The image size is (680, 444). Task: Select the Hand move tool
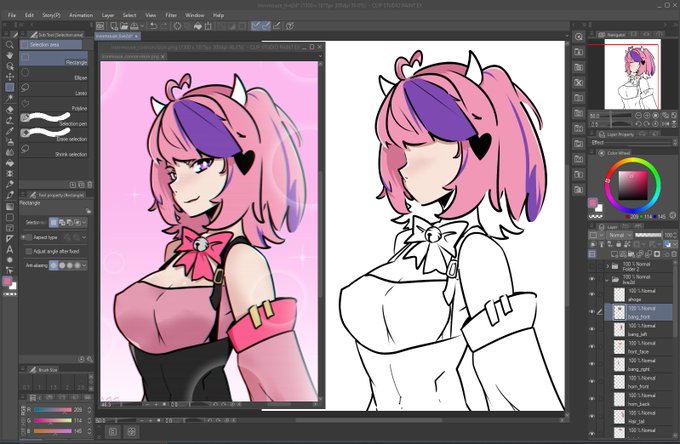pos(9,56)
